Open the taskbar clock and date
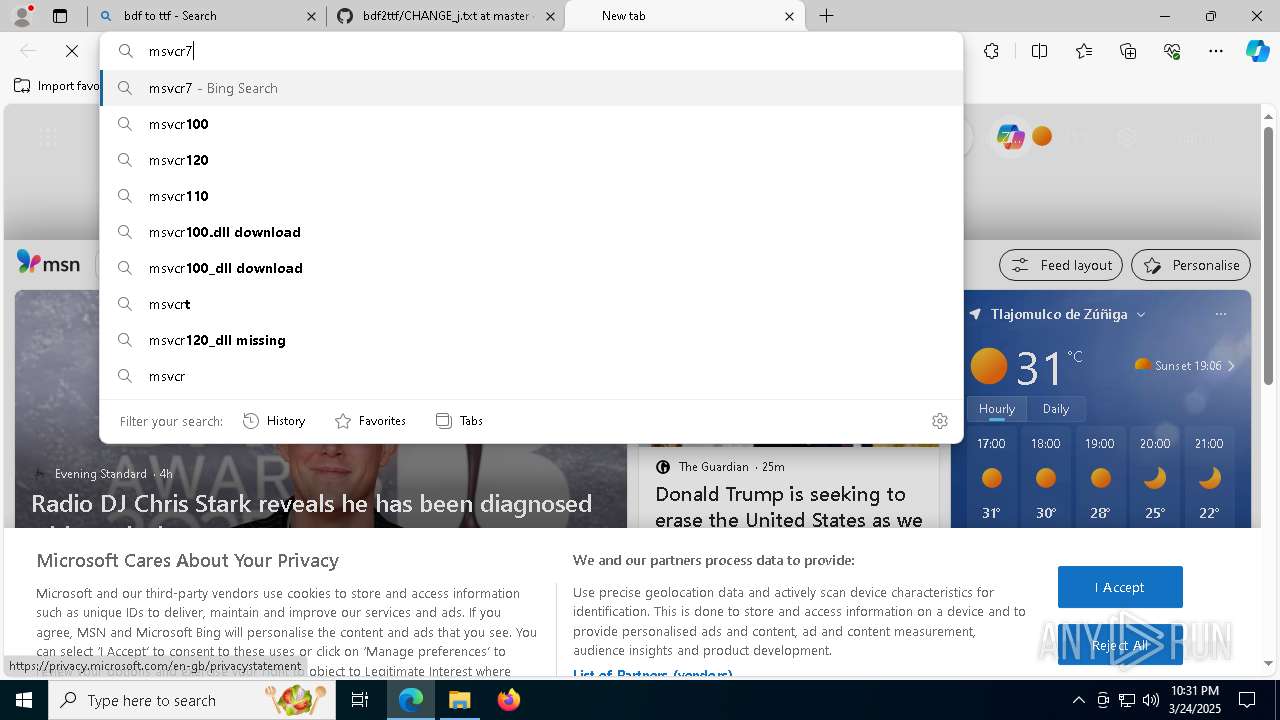 (1195, 700)
